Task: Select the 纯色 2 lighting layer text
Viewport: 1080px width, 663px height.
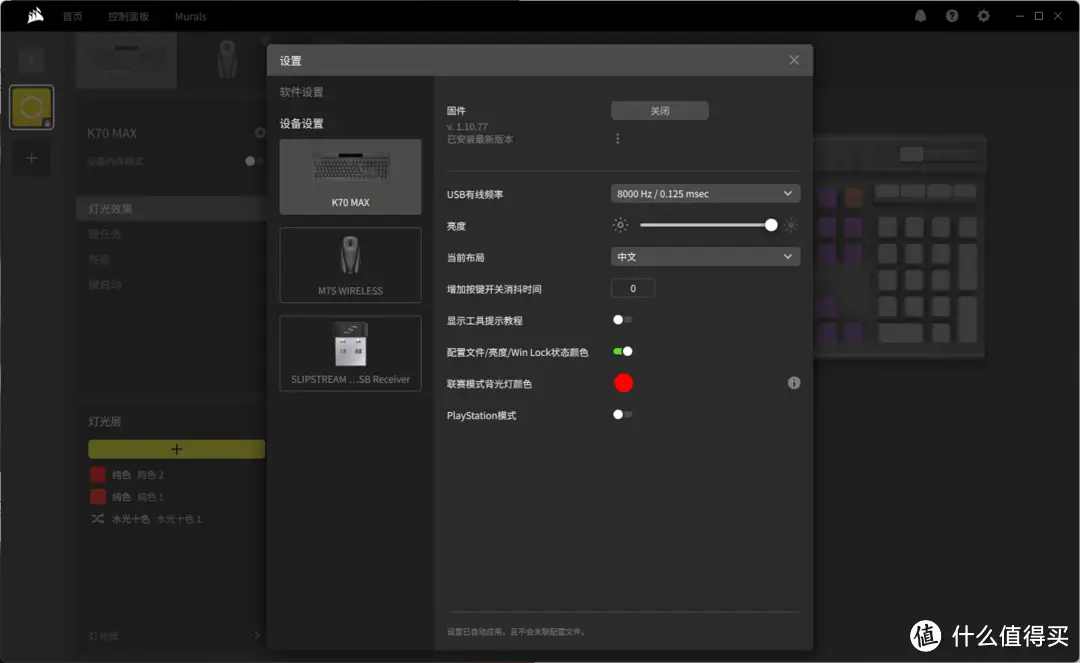Action: click(x=138, y=474)
